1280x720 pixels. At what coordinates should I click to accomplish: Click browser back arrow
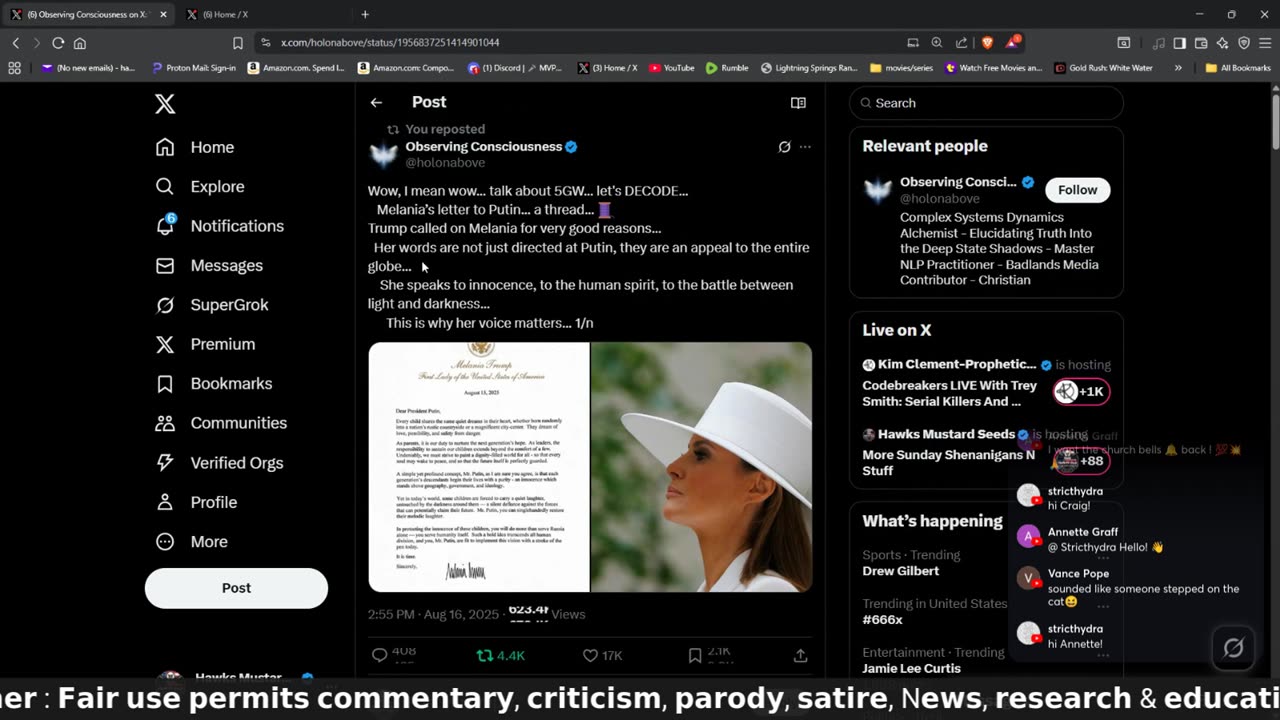(15, 43)
